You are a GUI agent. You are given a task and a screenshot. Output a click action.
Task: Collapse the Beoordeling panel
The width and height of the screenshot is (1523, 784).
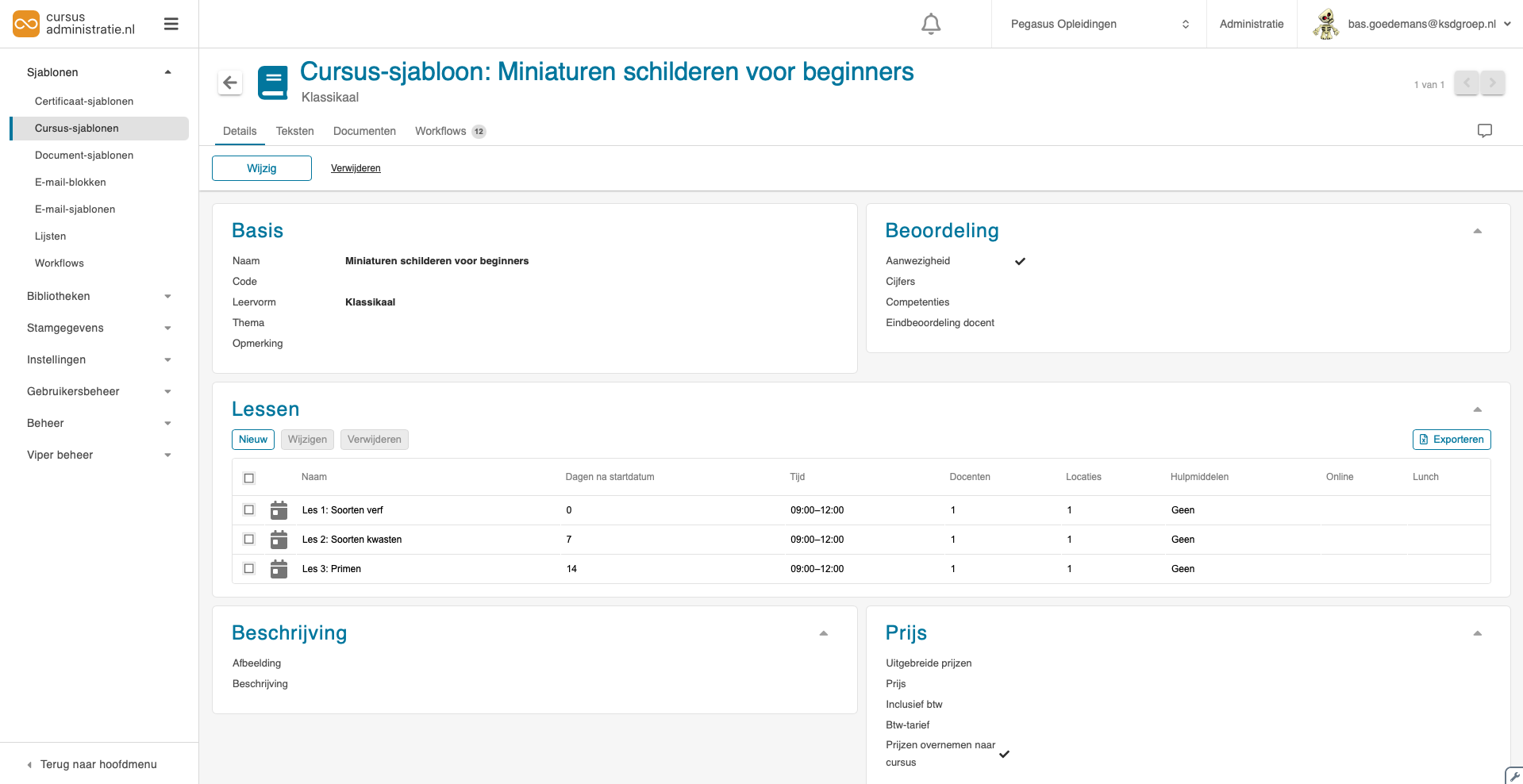(x=1477, y=231)
